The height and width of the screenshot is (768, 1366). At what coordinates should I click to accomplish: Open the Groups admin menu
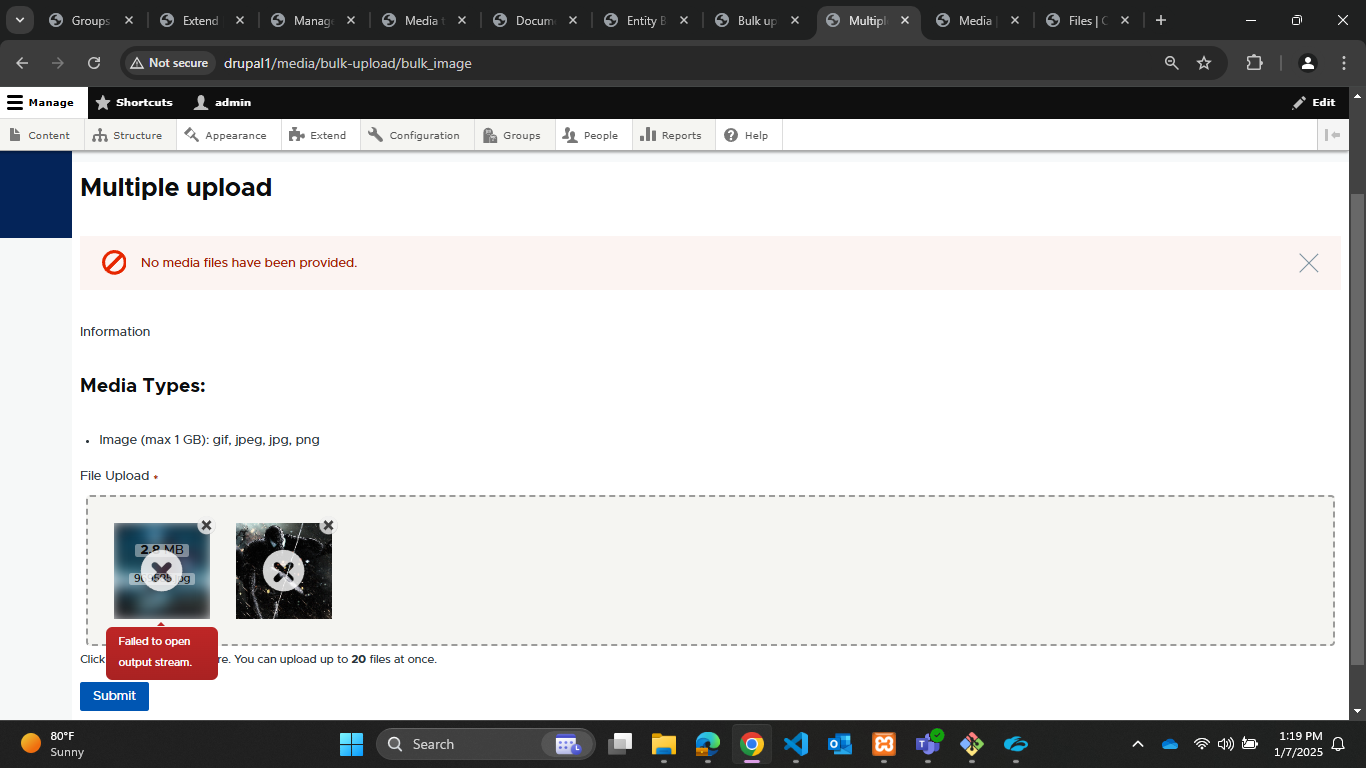(x=512, y=135)
